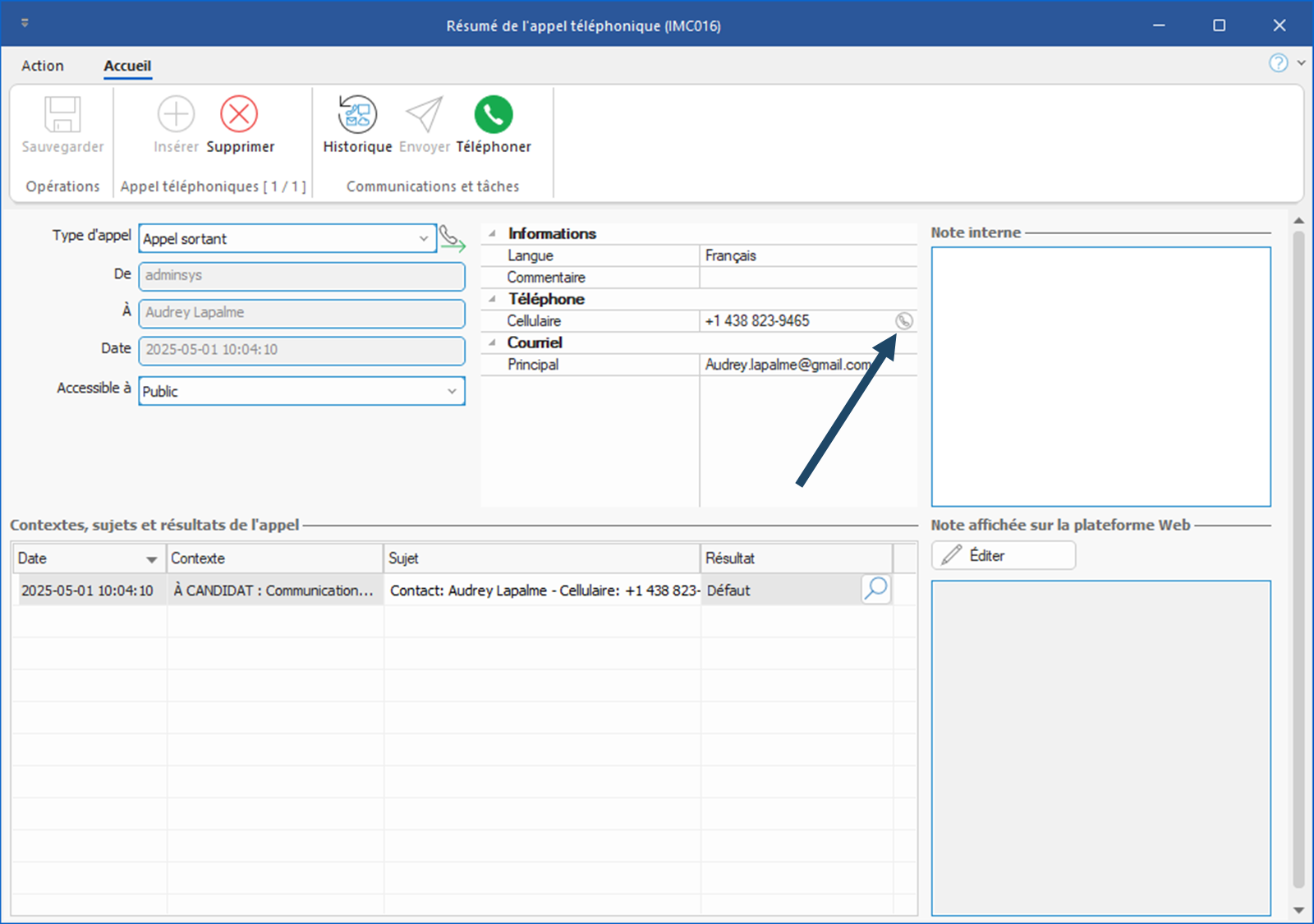
Task: Click the Sauvegarder save icon
Action: point(62,115)
